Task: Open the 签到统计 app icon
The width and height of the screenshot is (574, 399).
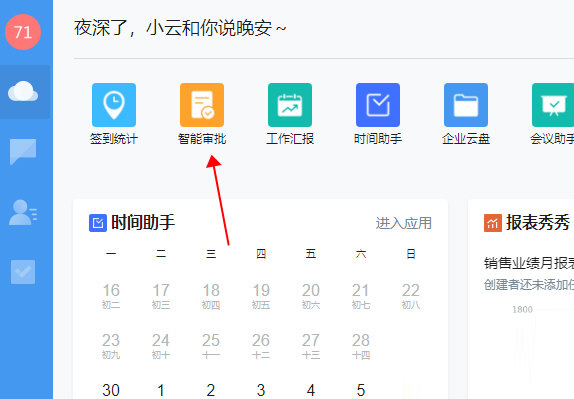Action: (114, 105)
